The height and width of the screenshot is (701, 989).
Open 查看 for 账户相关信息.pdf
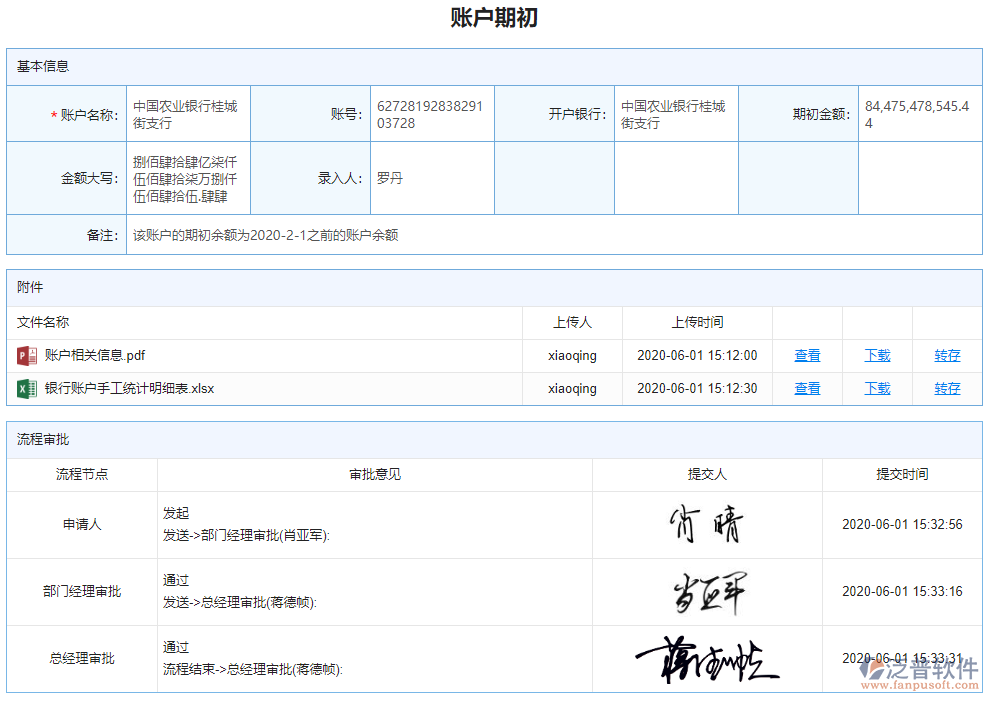point(806,355)
